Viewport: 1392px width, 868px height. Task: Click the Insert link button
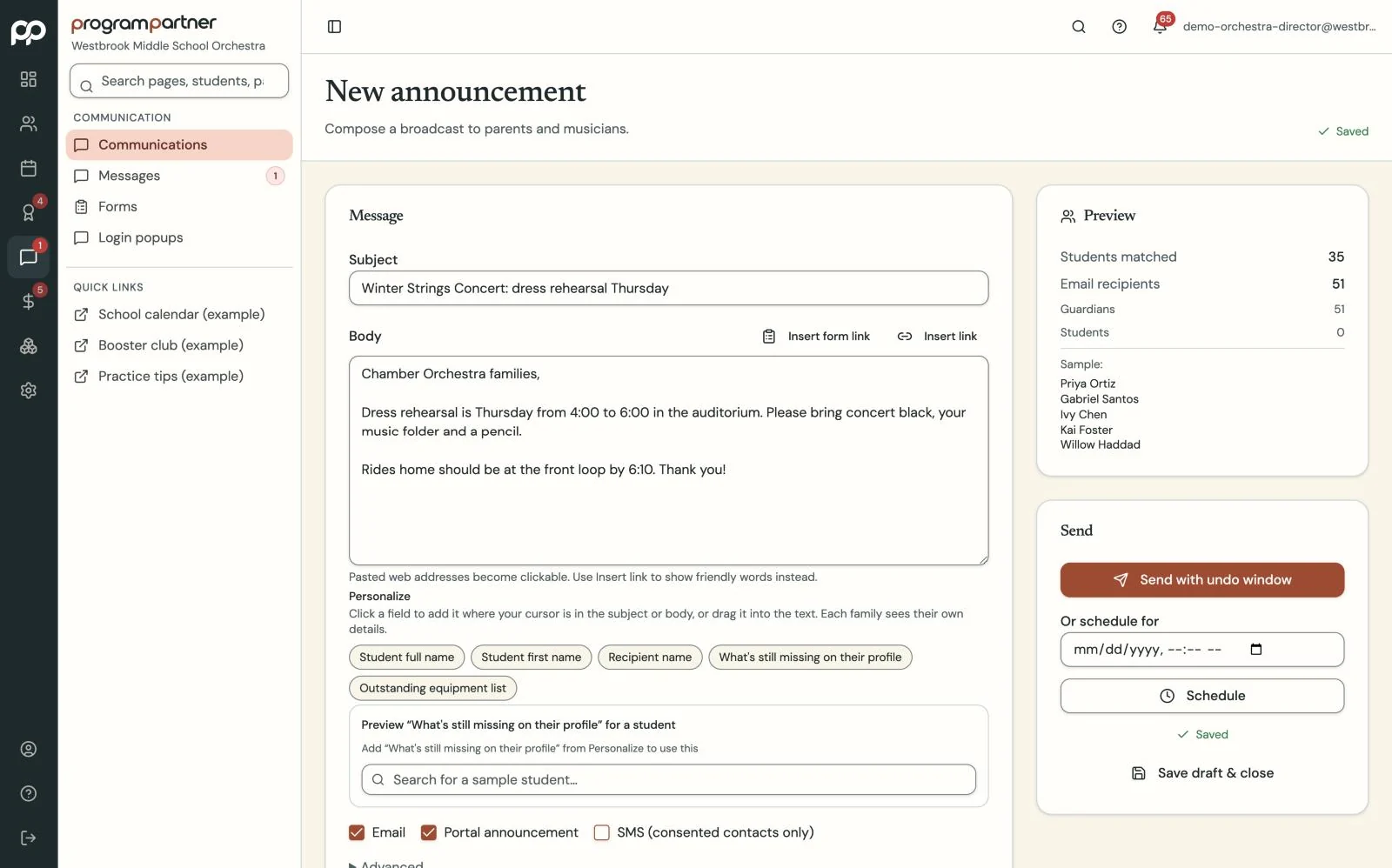[x=937, y=337]
